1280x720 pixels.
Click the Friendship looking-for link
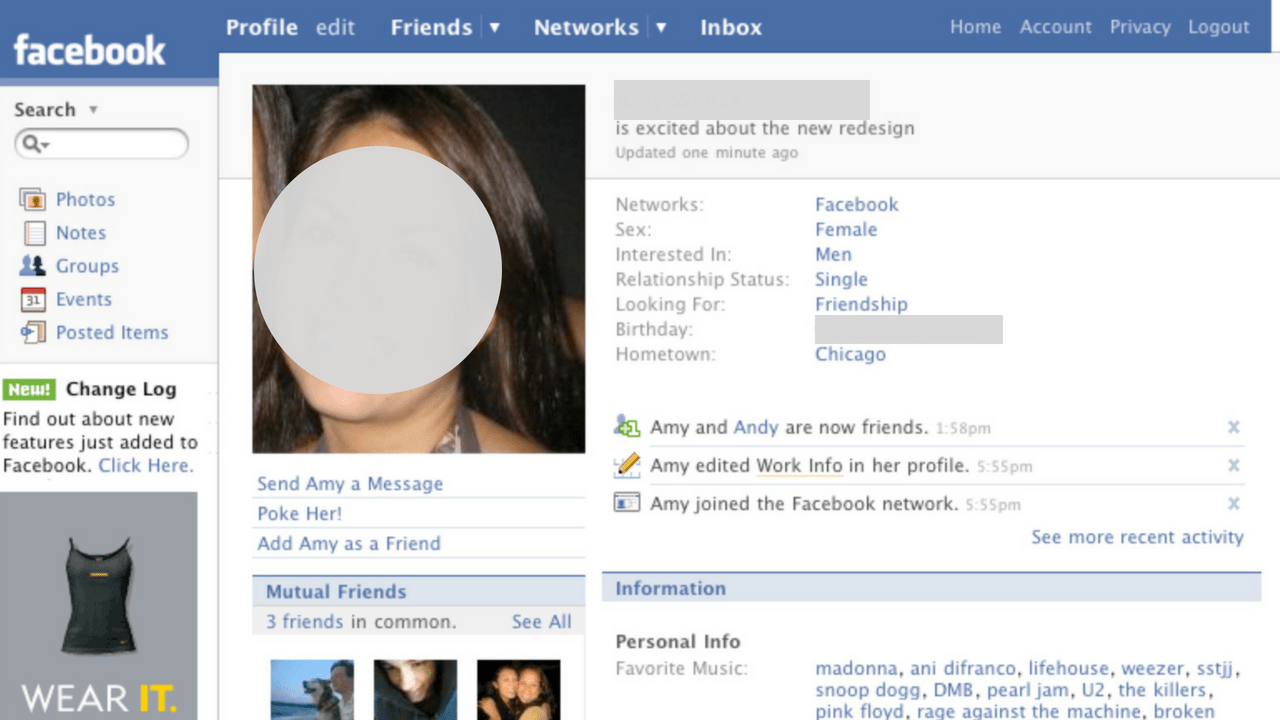click(861, 304)
